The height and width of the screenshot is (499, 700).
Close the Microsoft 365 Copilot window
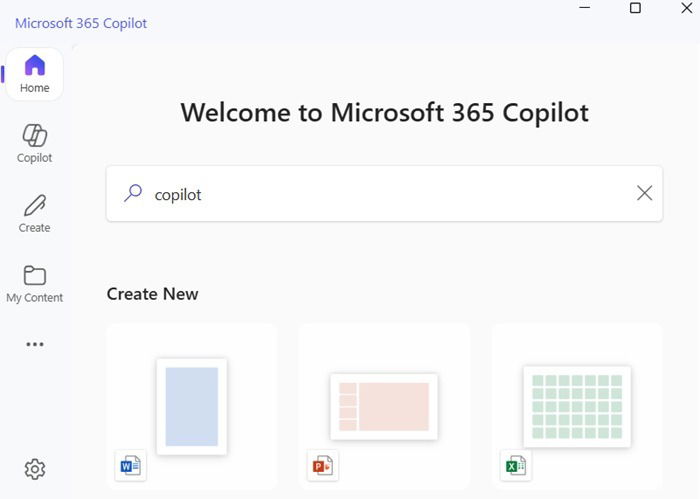(x=686, y=8)
